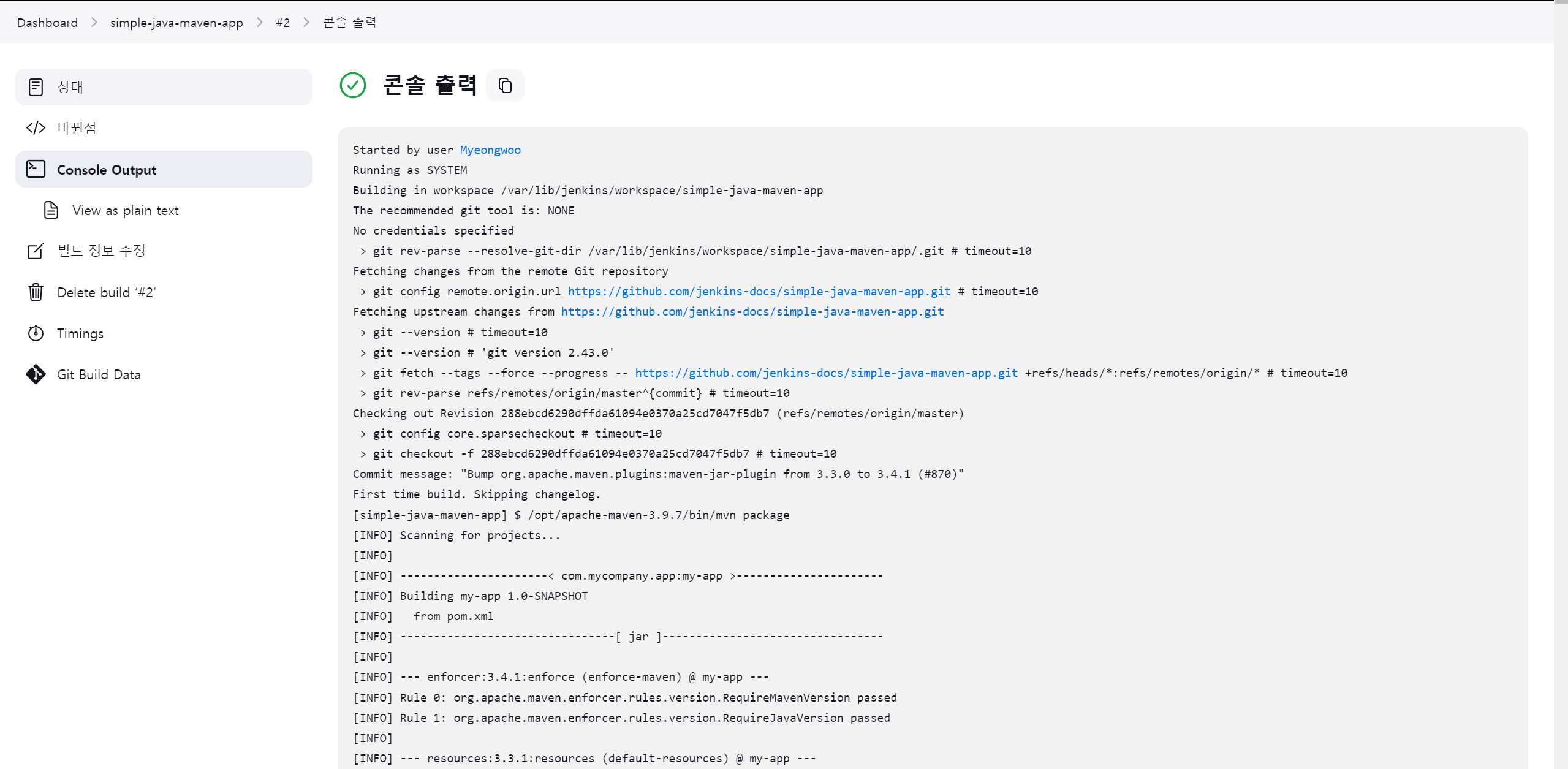Screen dimensions: 1568x769
Task: Click "No credentials specified" line
Action: pos(433,231)
